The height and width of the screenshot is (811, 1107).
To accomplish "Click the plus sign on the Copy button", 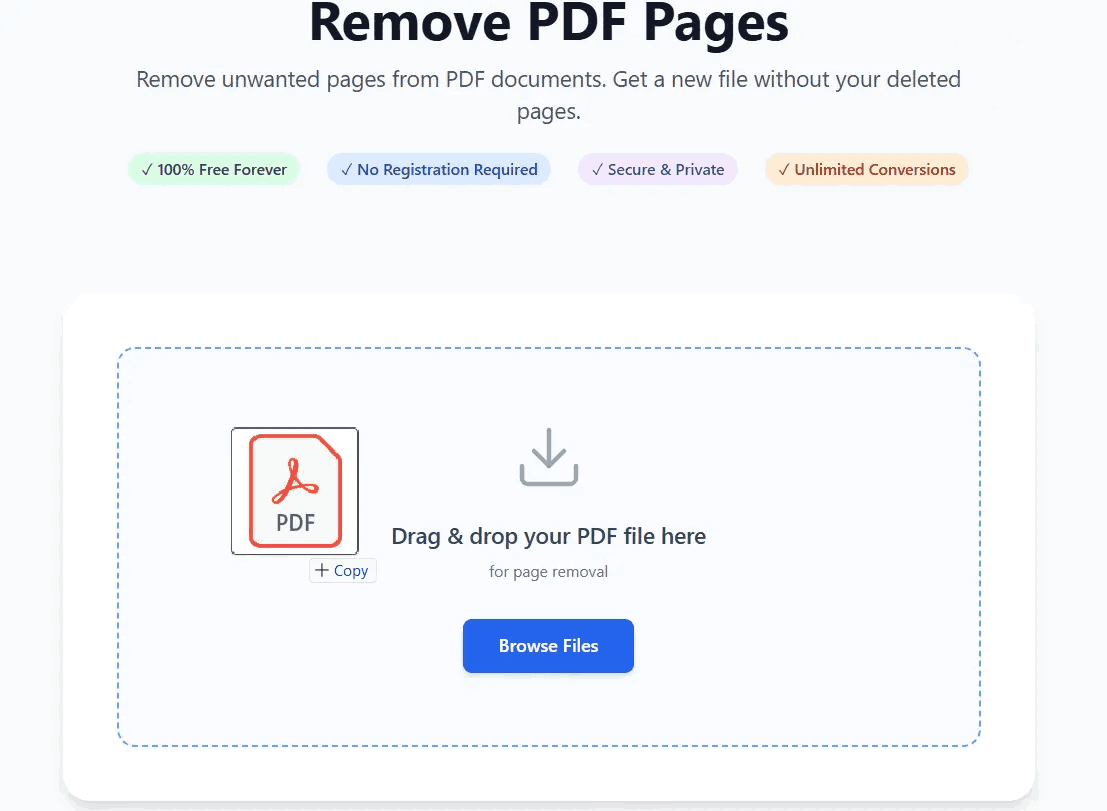I will pos(324,570).
